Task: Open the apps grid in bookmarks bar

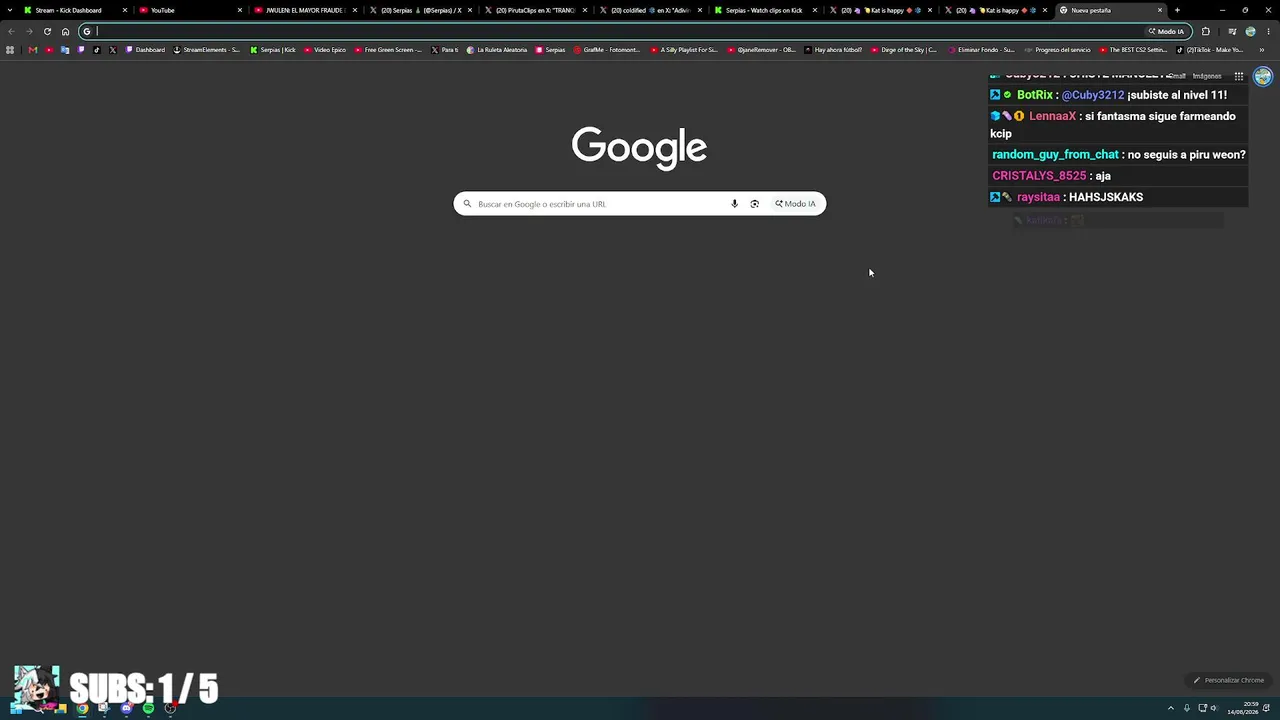Action: [10, 50]
